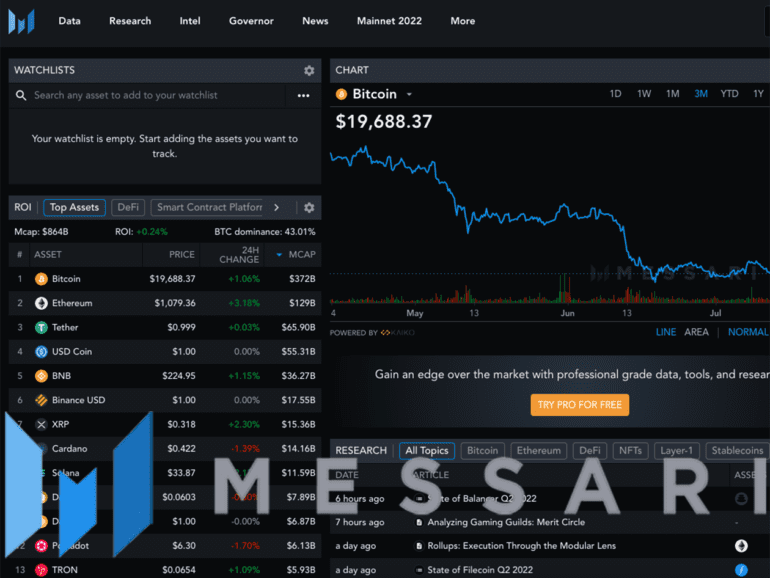Image resolution: width=770 pixels, height=578 pixels.
Task: Filter research by Layer-1
Action: click(677, 451)
